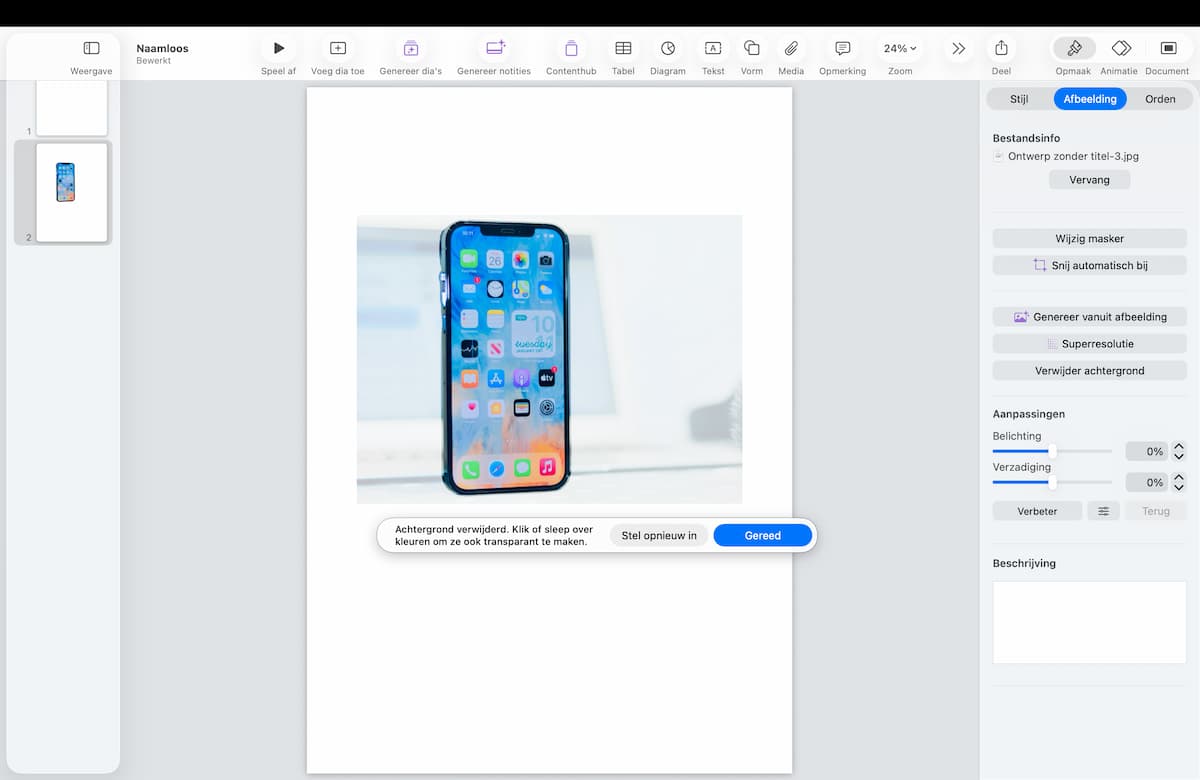This screenshot has height=780, width=1200.
Task: Insert a Tabel
Action: pos(623,48)
